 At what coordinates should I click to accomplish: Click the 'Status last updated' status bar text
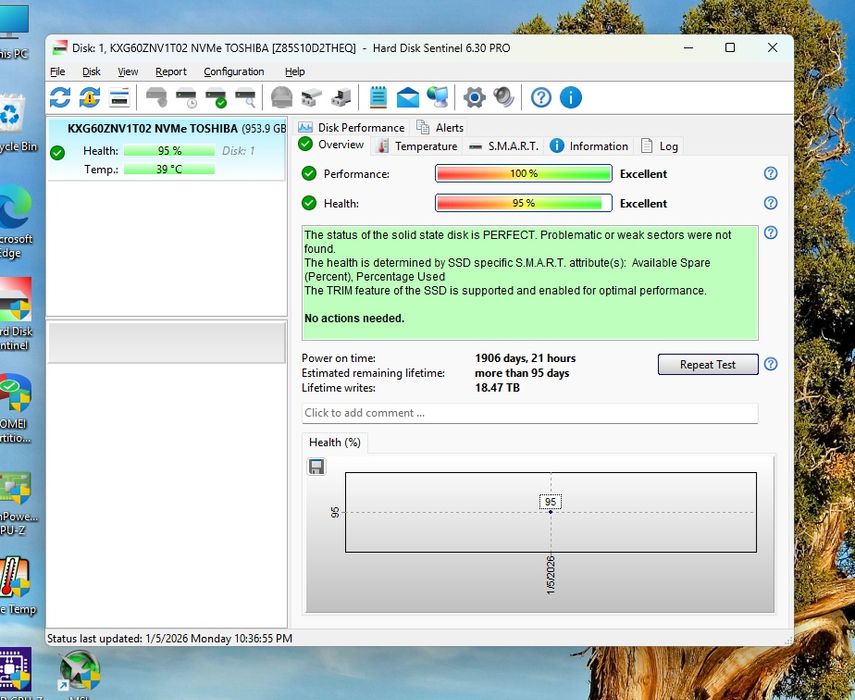click(x=170, y=638)
